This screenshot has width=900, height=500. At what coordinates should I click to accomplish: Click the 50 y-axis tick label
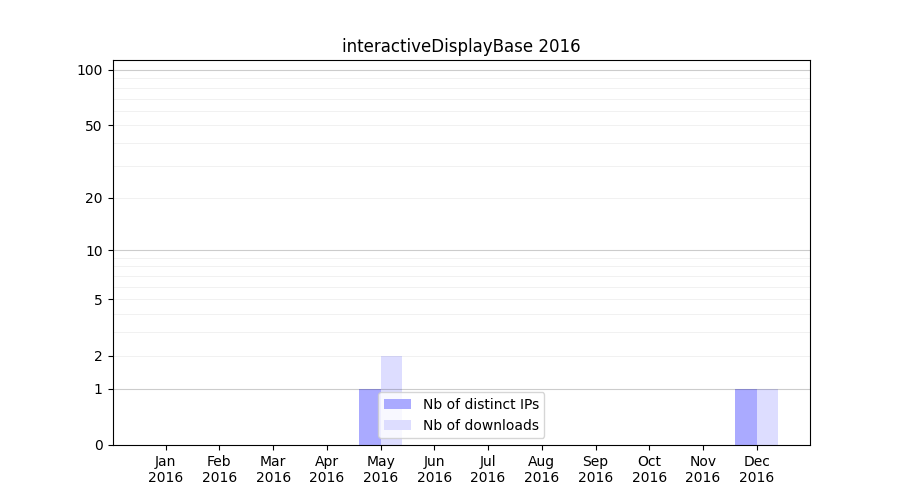pos(94,126)
